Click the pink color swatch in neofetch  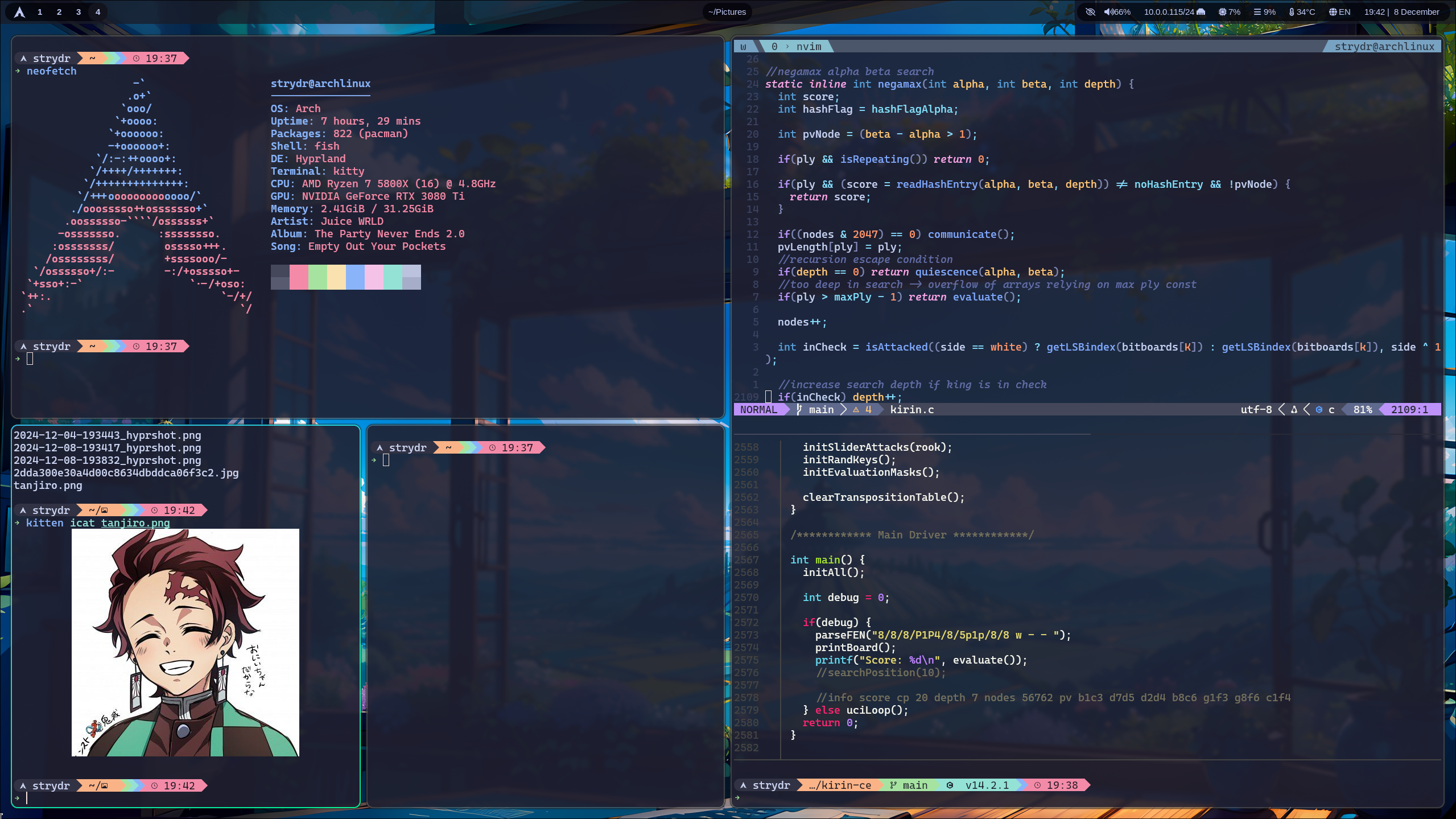pyautogui.click(x=299, y=277)
